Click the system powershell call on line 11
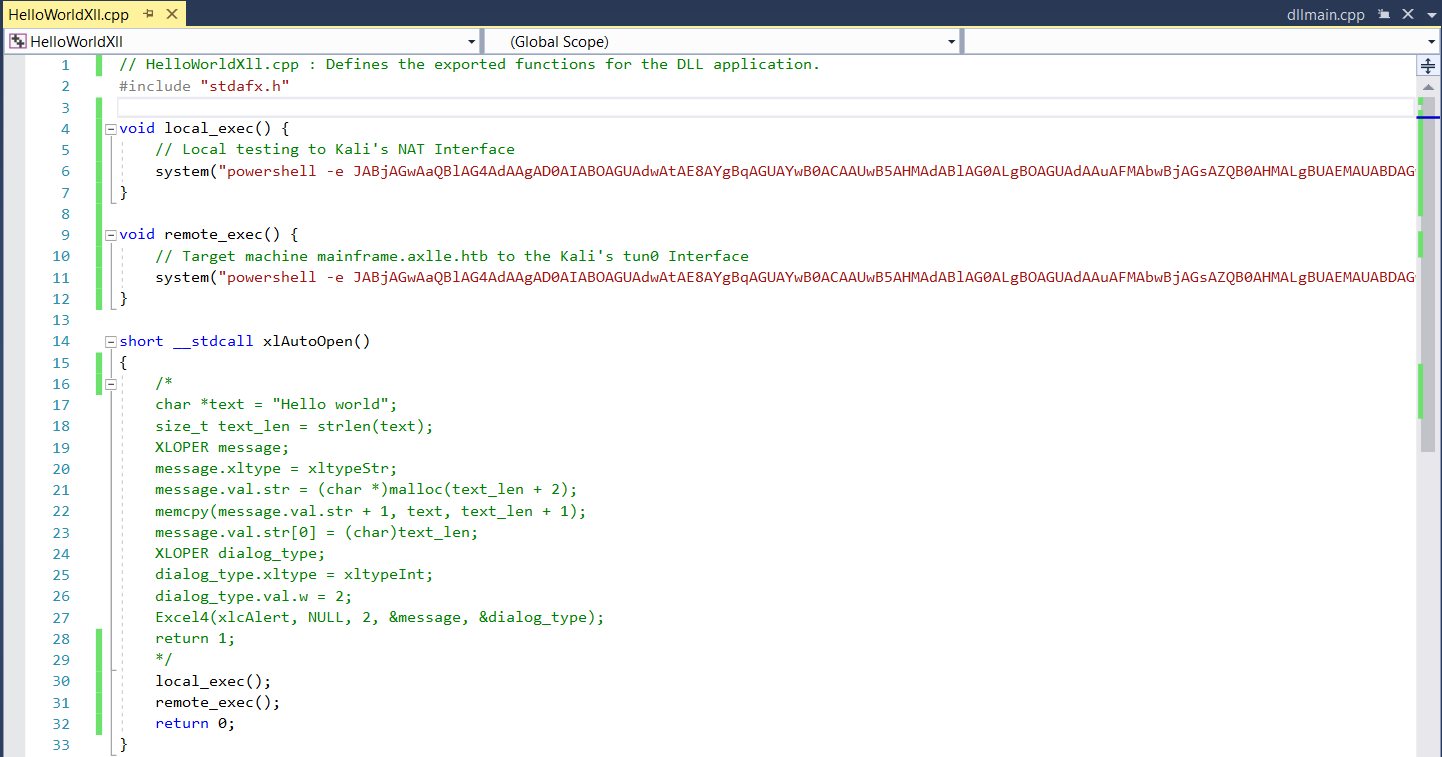 pos(785,277)
